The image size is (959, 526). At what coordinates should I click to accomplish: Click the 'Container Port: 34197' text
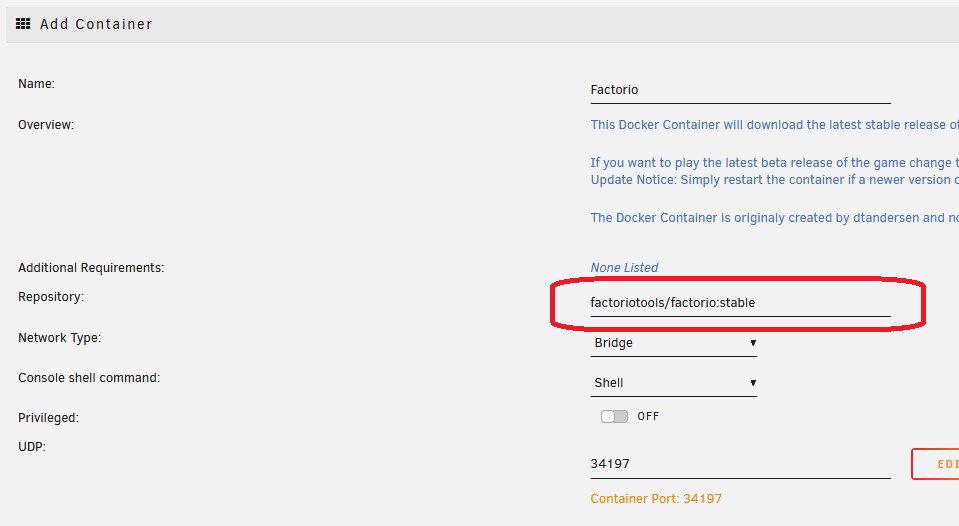click(x=656, y=498)
